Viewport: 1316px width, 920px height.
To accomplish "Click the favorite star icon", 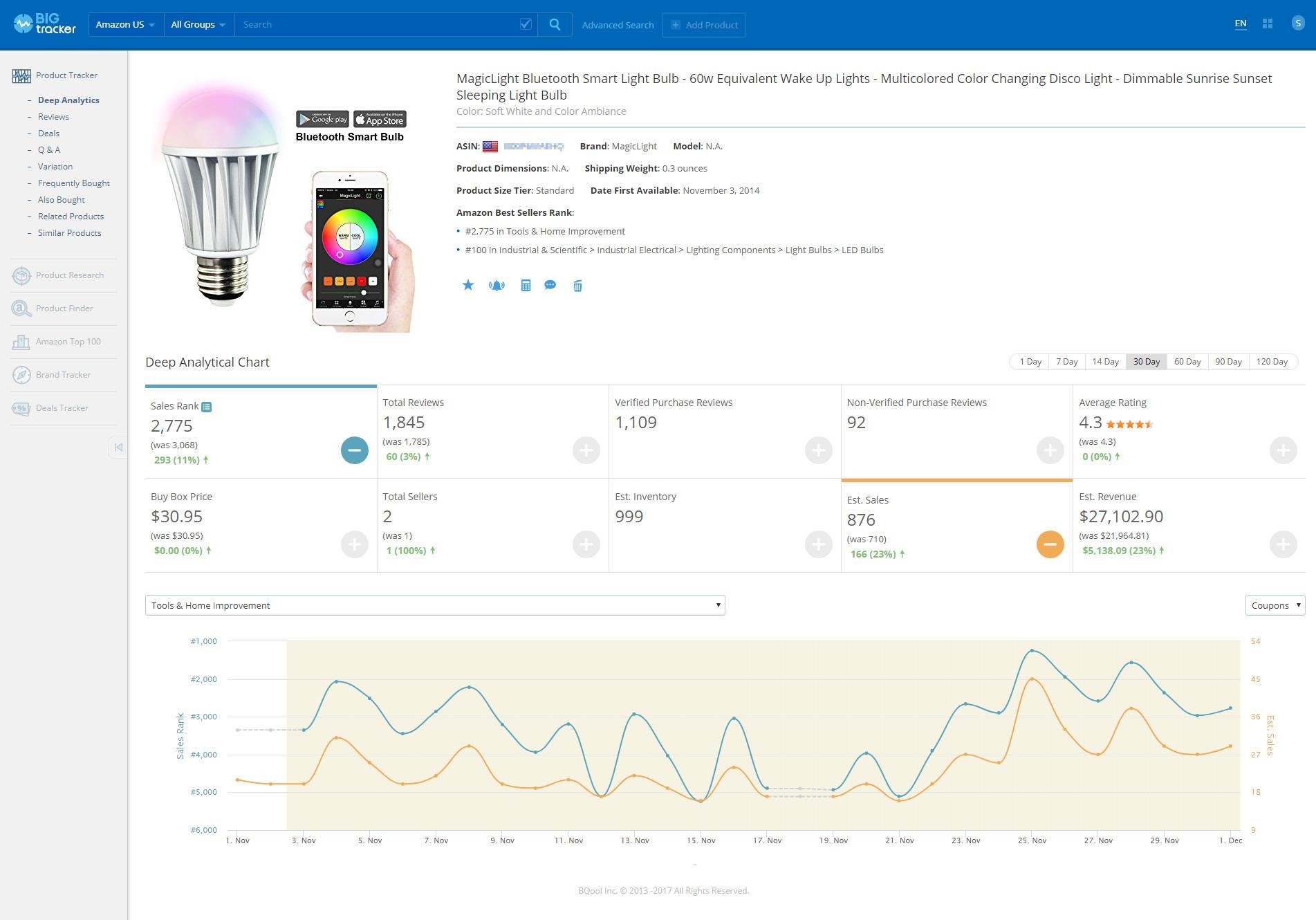I will coord(468,285).
